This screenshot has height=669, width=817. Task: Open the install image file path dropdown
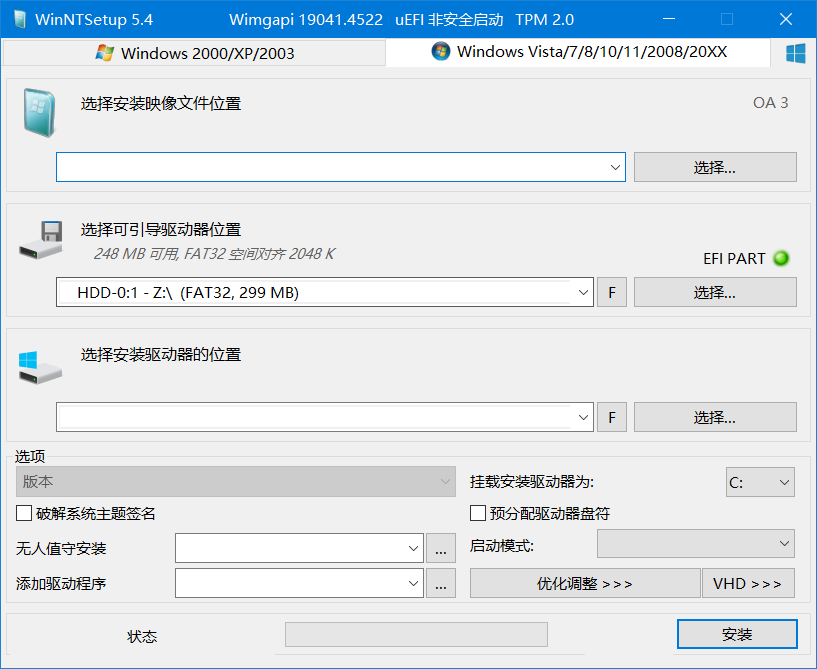tap(615, 167)
